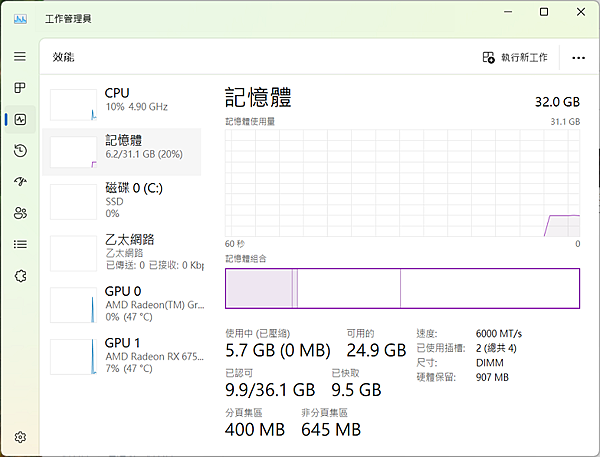Click the memory usage graph

tap(402, 183)
